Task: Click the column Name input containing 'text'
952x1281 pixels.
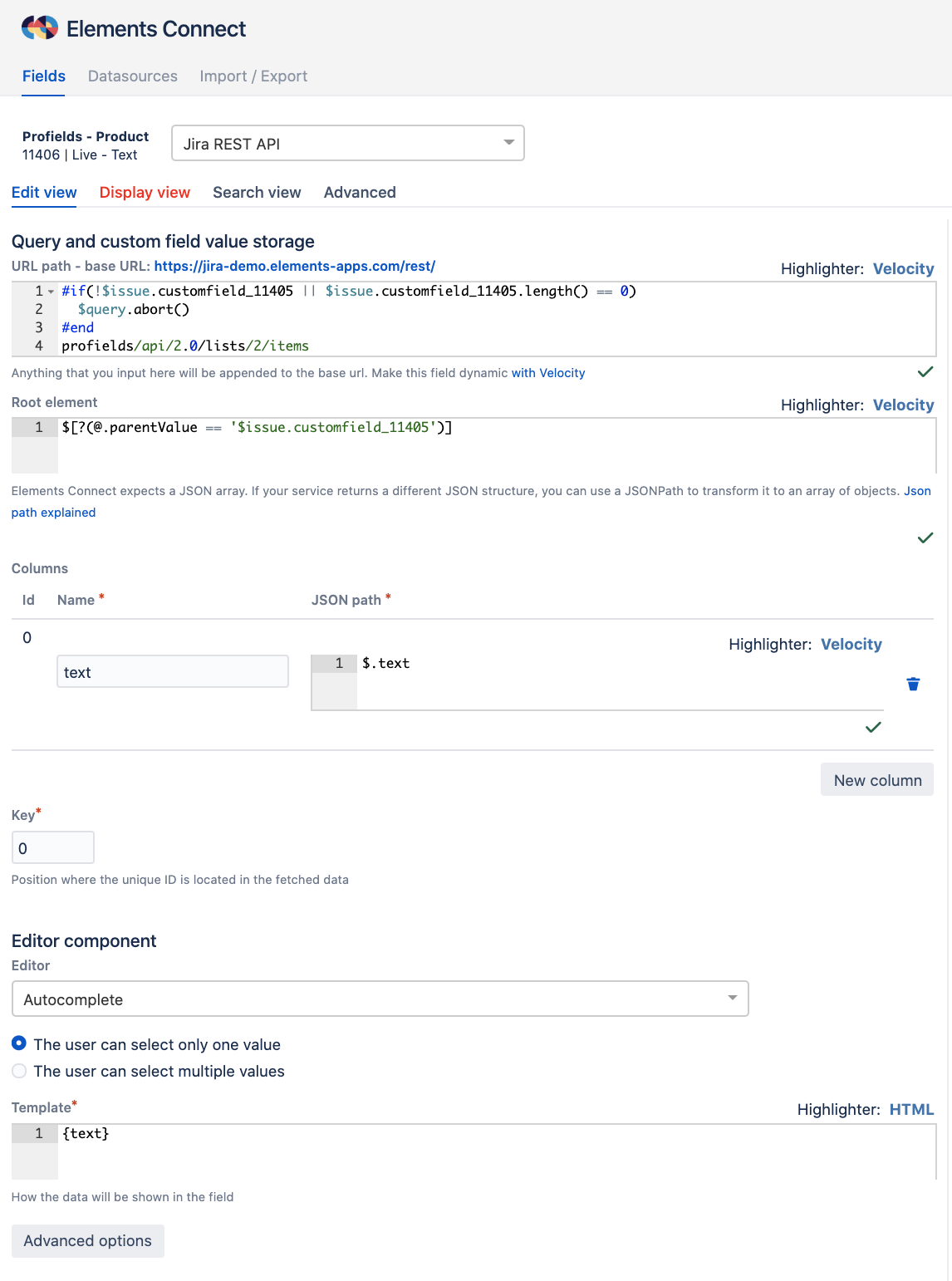Action: [172, 672]
